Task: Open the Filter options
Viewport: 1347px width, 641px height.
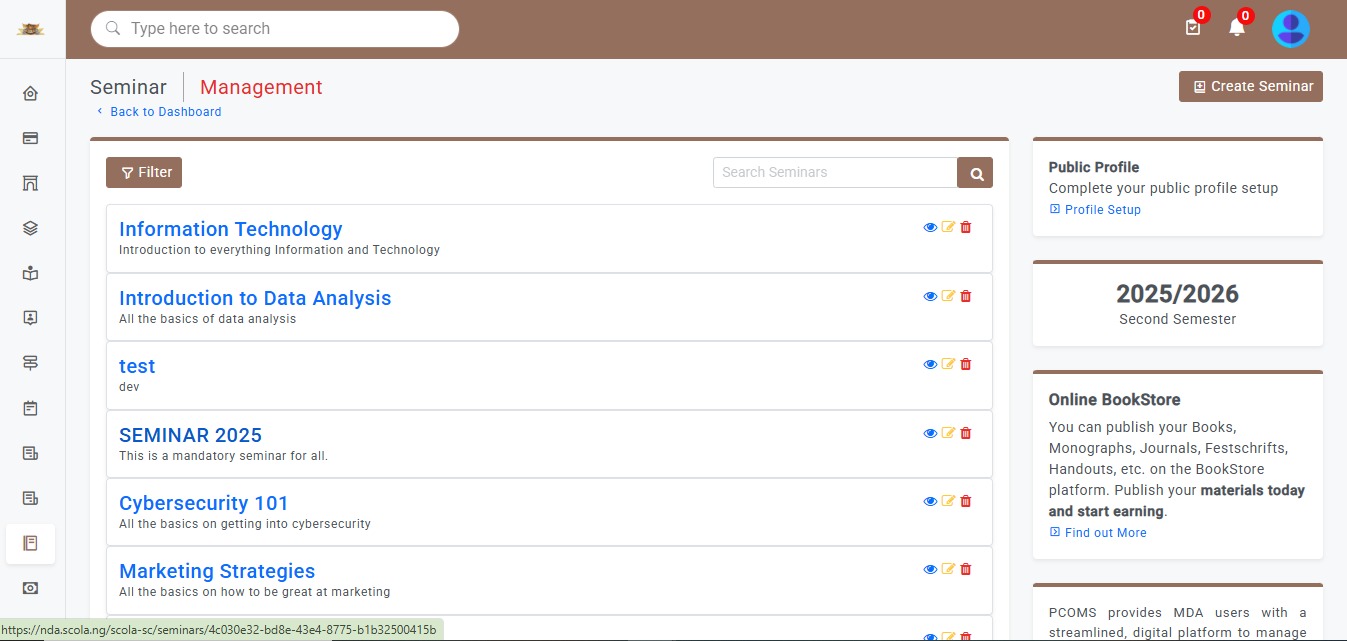Action: 144,172
